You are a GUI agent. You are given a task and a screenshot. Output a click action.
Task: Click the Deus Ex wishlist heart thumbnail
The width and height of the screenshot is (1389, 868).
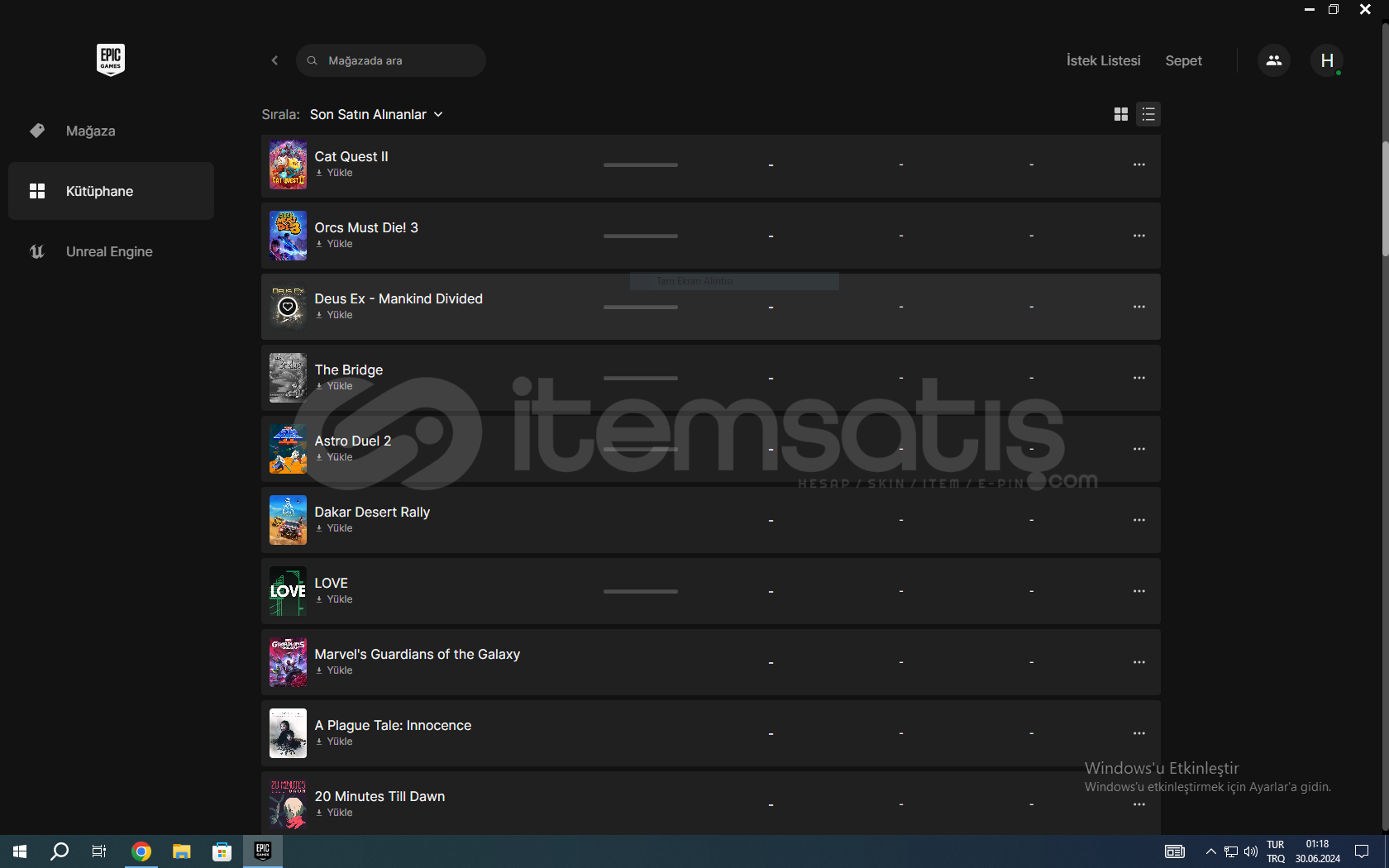(288, 307)
